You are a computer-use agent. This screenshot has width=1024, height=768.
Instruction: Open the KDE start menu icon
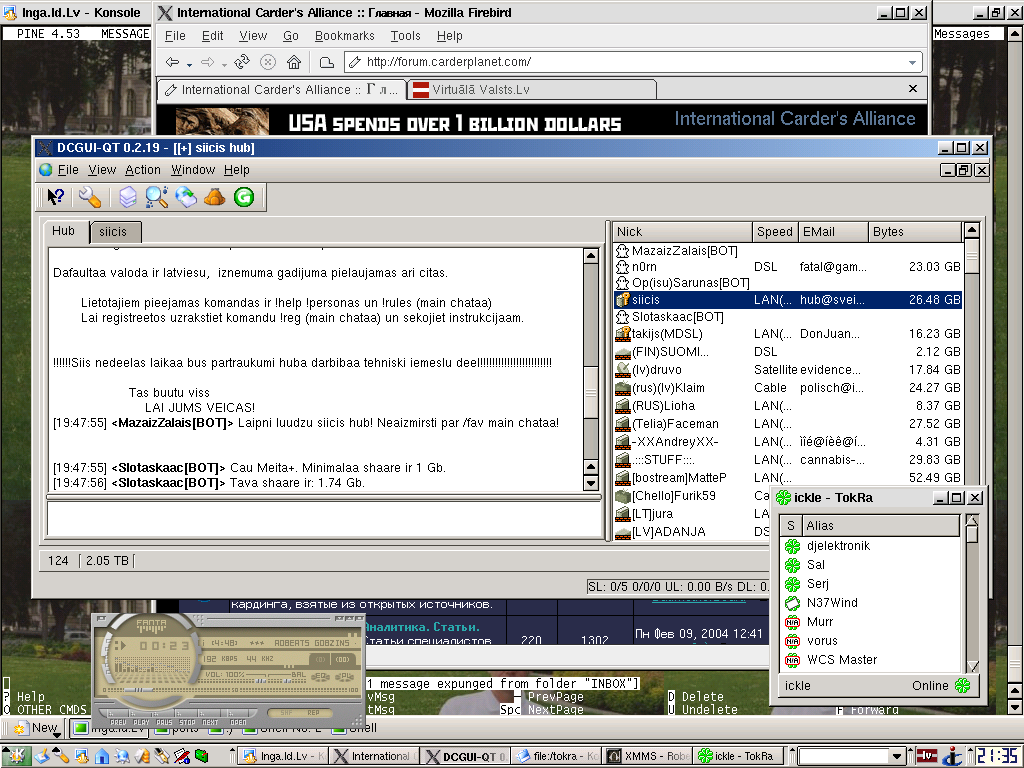15,756
